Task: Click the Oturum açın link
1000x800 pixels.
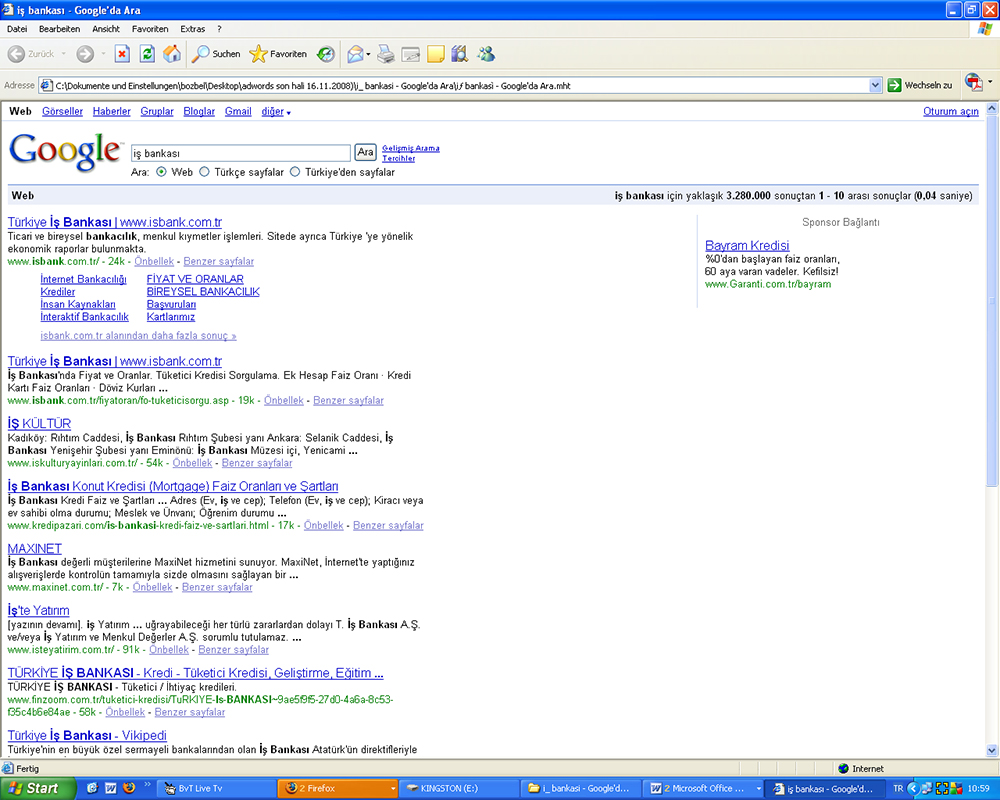Action: pos(950,112)
